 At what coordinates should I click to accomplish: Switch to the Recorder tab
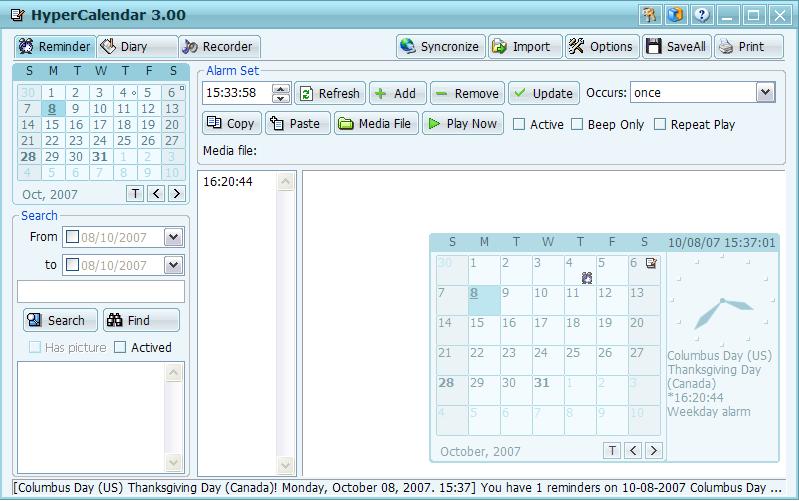(x=217, y=46)
